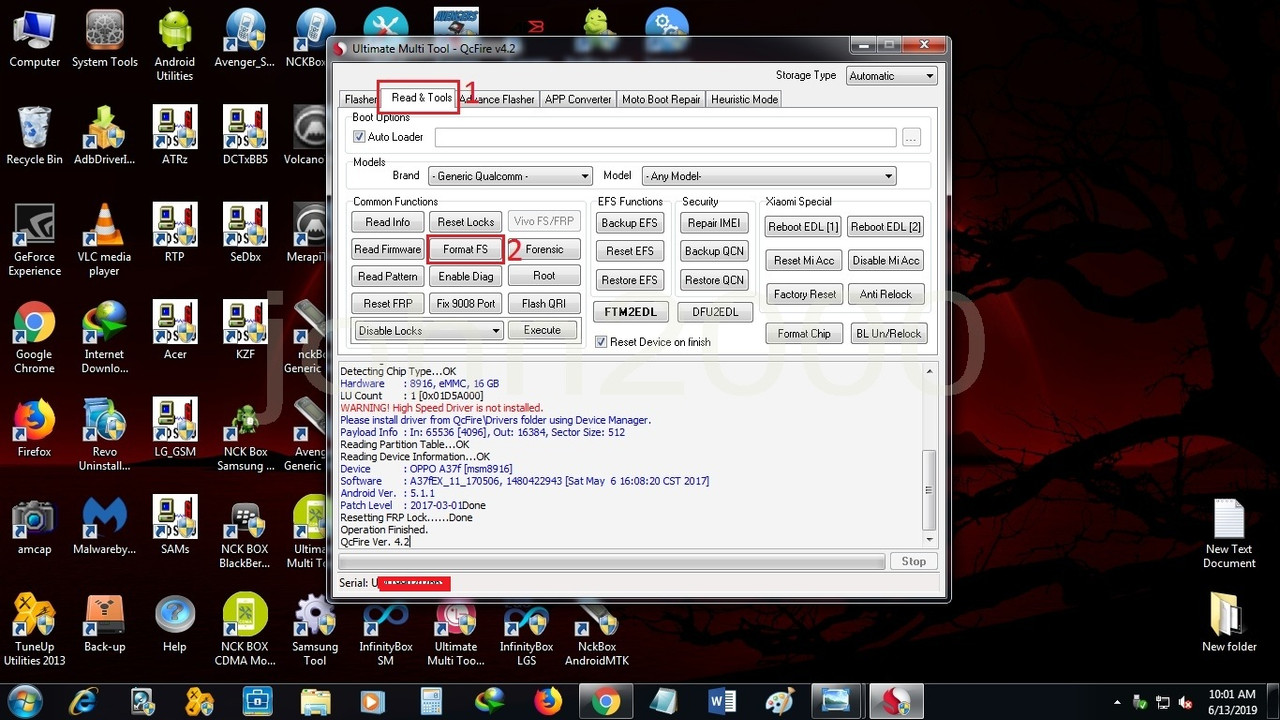Open the ATRz desktop shortcut
Viewport: 1280px width, 720px height.
(x=175, y=136)
